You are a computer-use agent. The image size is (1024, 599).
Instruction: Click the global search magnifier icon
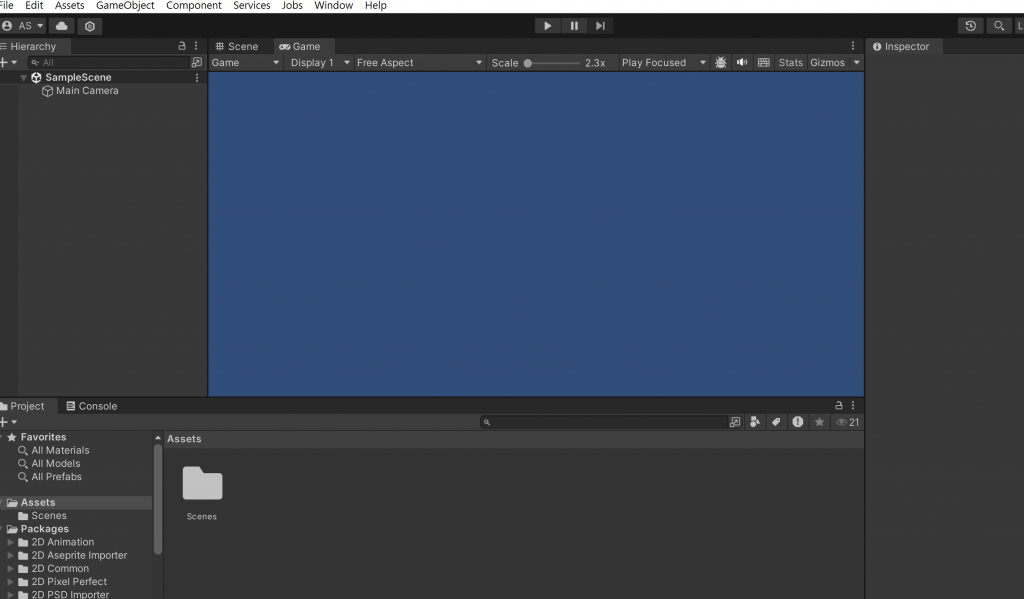pos(999,26)
